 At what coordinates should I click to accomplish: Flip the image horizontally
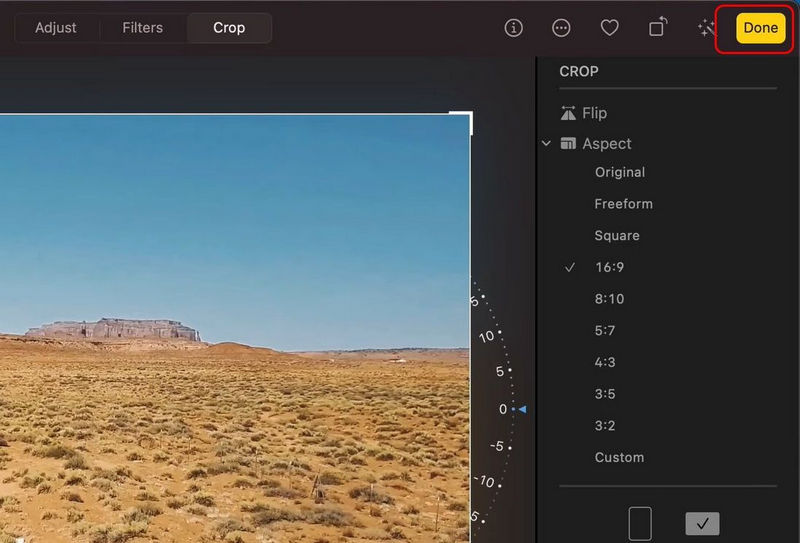pyautogui.click(x=594, y=113)
